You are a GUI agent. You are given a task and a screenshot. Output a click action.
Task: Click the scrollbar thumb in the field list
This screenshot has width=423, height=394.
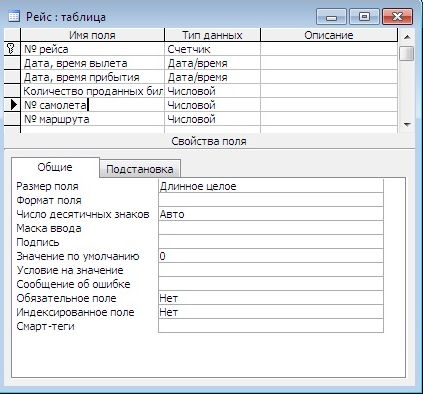click(407, 53)
